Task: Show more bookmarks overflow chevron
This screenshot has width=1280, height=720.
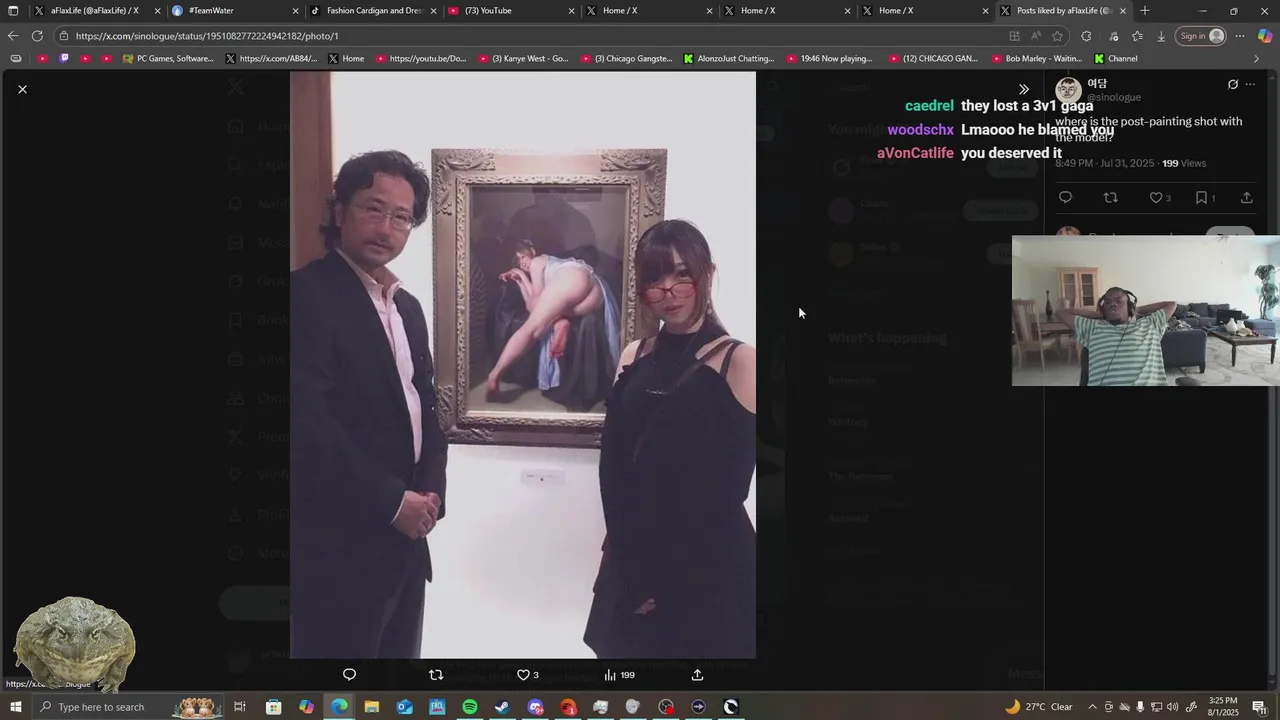Action: pyautogui.click(x=1257, y=59)
